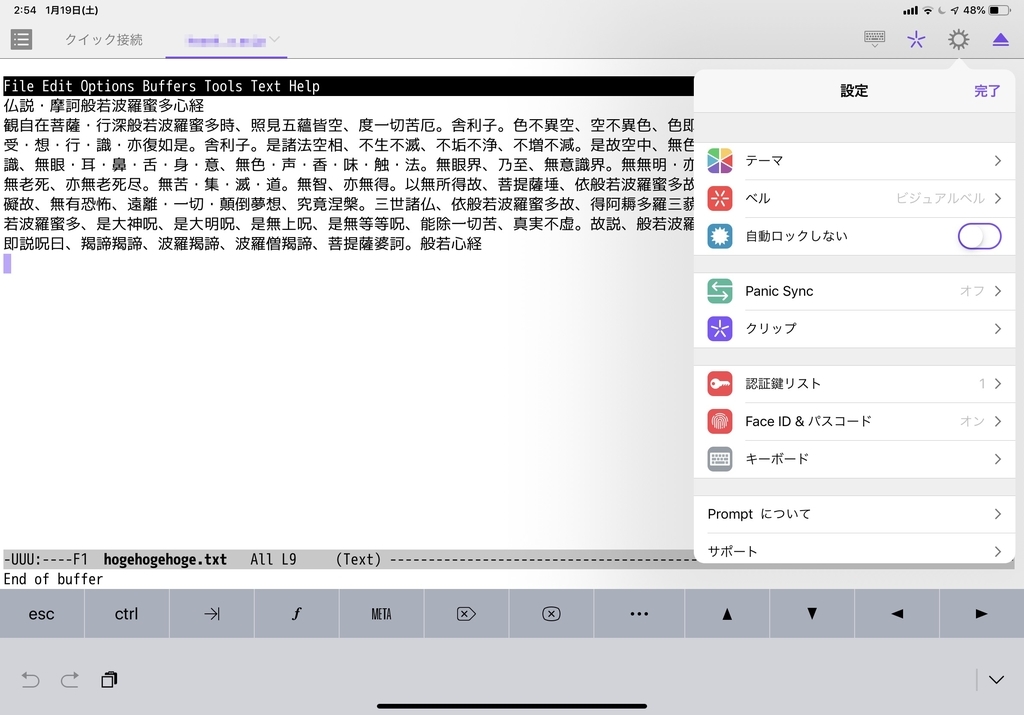Open the Emacs Options menu

pyautogui.click(x=107, y=86)
